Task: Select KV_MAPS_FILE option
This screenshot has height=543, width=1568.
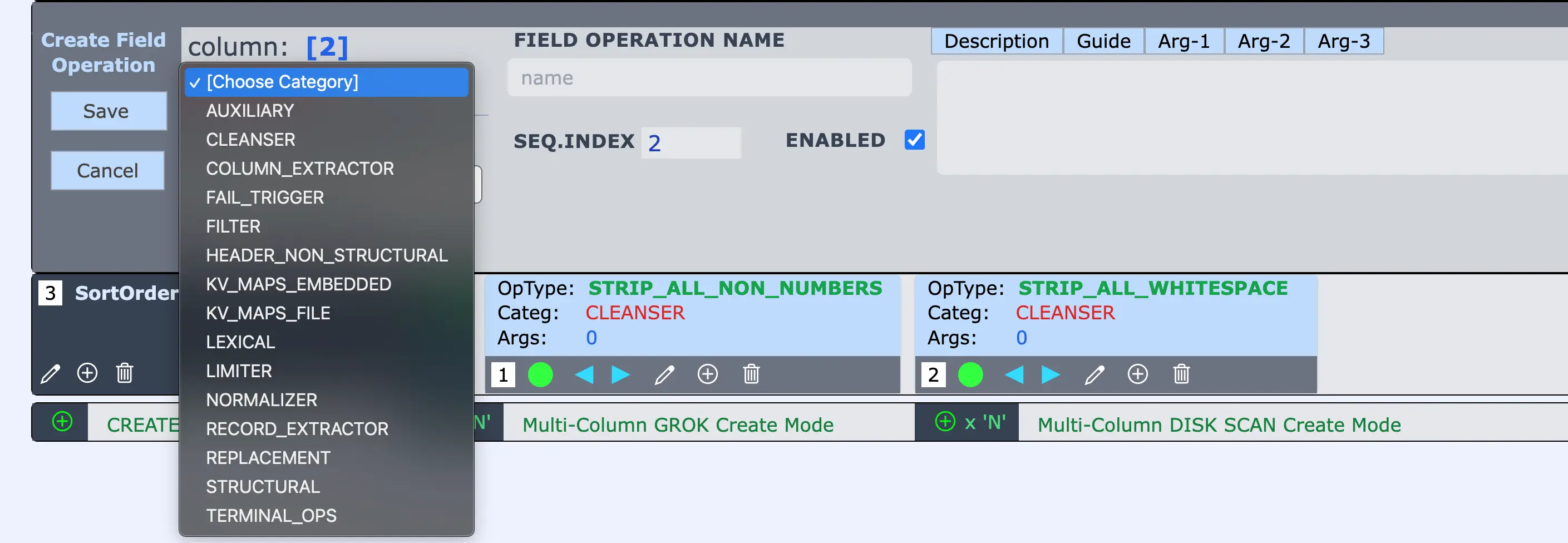Action: (x=327, y=313)
